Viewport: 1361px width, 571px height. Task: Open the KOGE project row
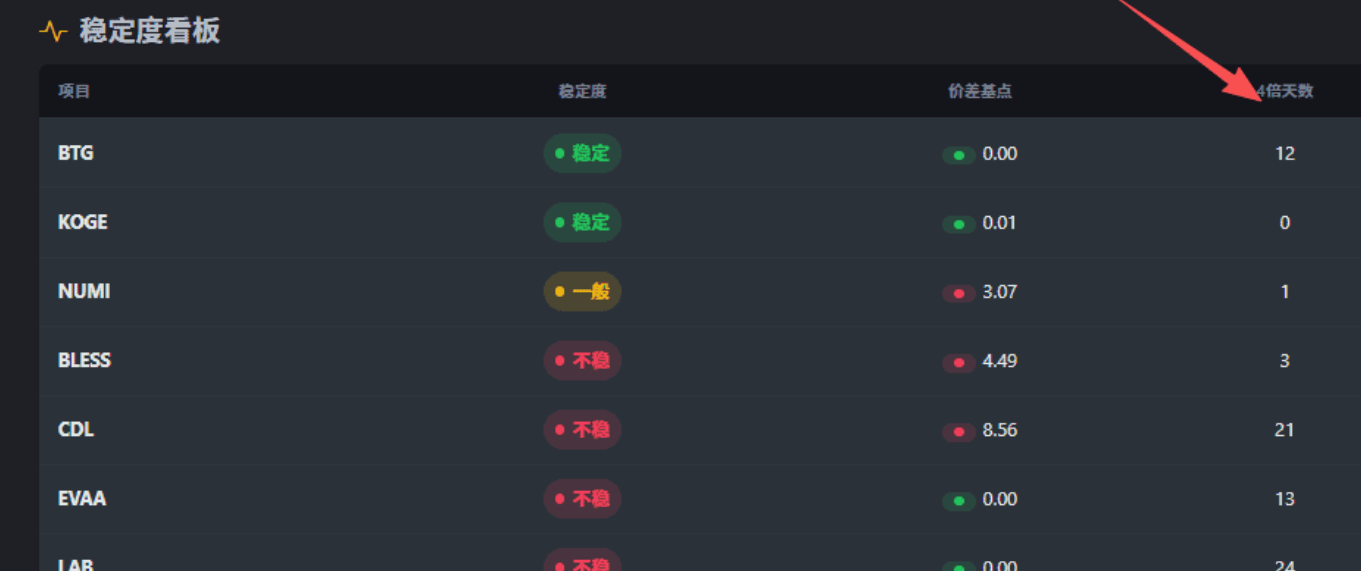[x=83, y=223]
